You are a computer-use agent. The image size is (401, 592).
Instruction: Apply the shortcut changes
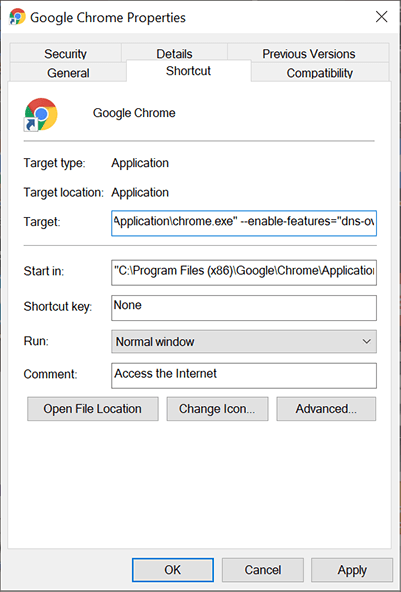[x=352, y=570]
